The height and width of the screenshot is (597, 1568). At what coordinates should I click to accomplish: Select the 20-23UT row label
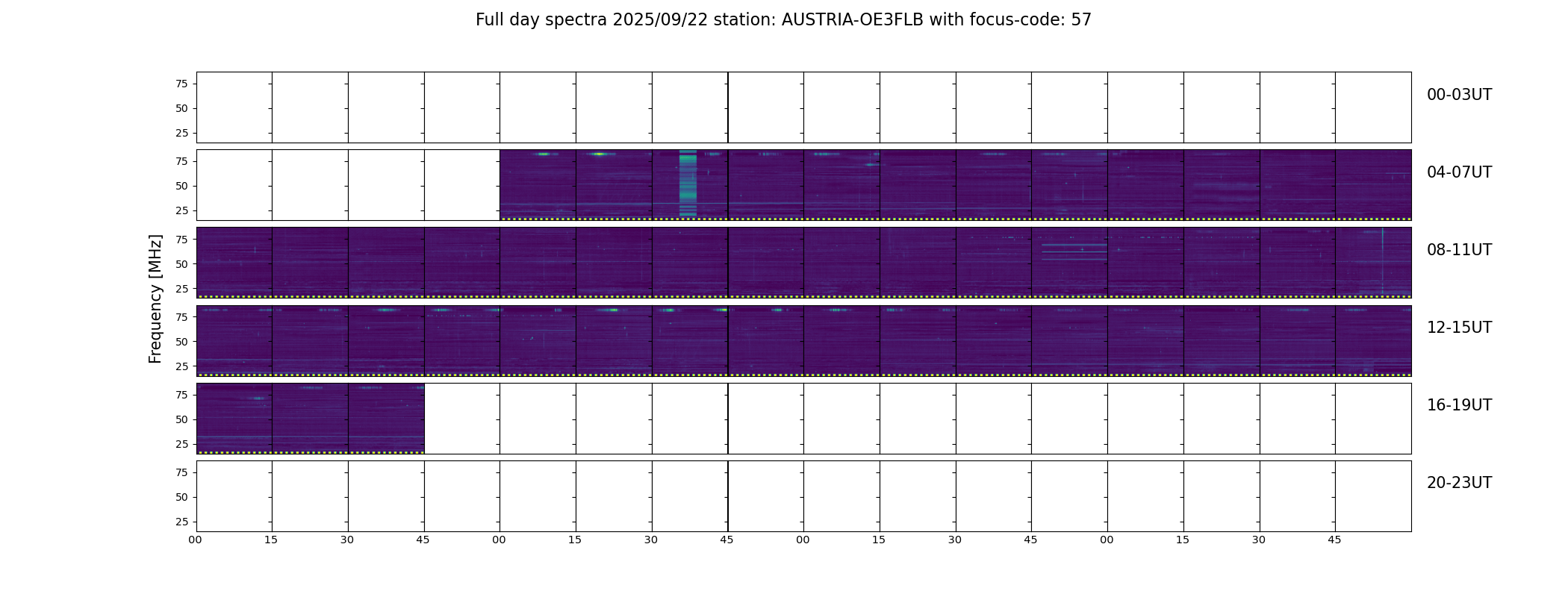click(x=1459, y=483)
